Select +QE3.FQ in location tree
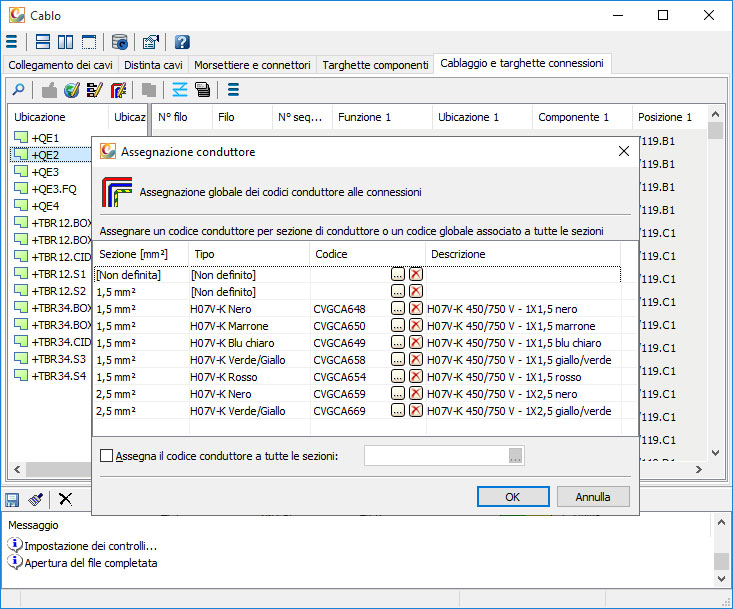Screen dimensions: 733x609 [53, 189]
